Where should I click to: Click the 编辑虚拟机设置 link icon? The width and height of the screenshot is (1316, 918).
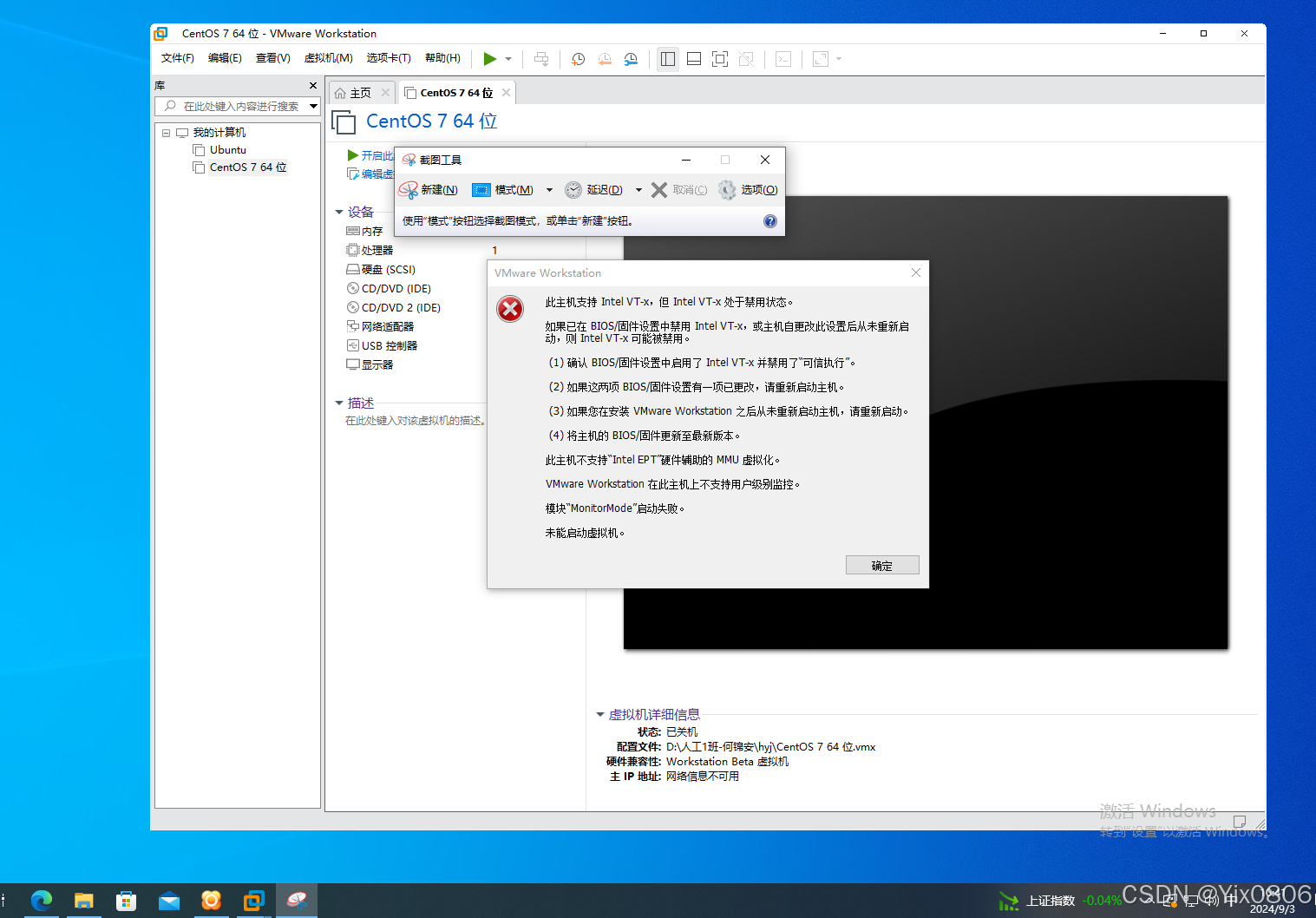tap(353, 174)
